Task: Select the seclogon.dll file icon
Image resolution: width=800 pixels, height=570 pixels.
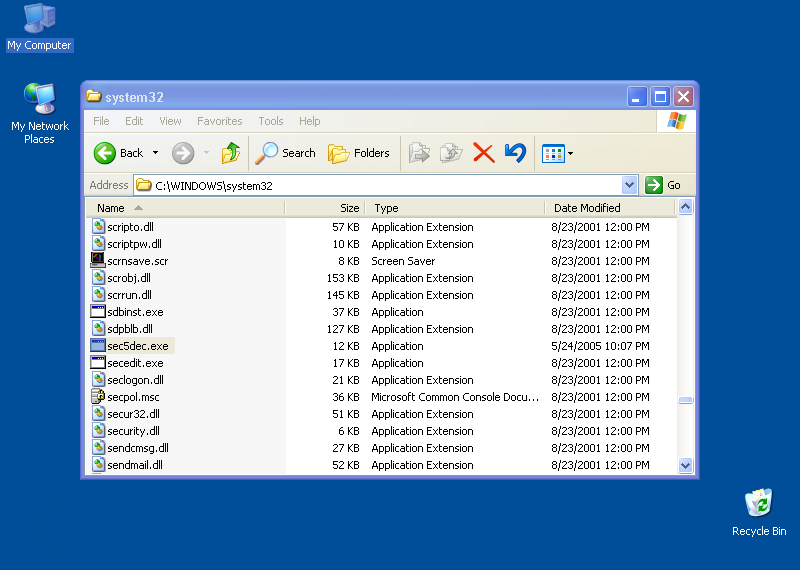Action: coord(98,380)
